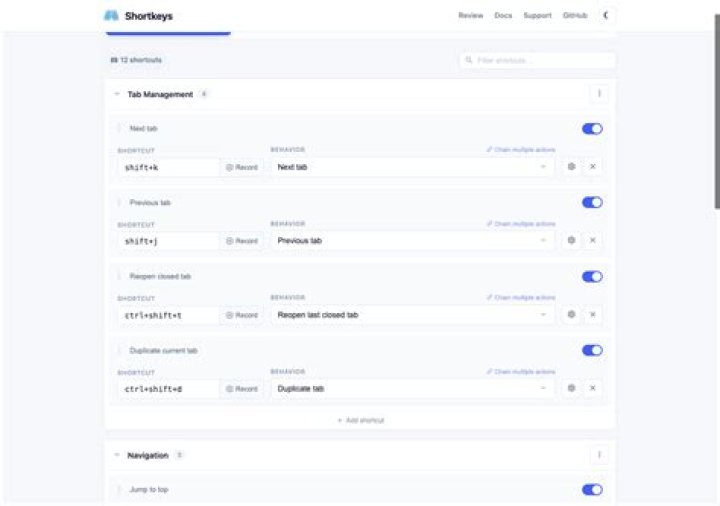
Task: Open the Support link in header
Action: tap(537, 16)
